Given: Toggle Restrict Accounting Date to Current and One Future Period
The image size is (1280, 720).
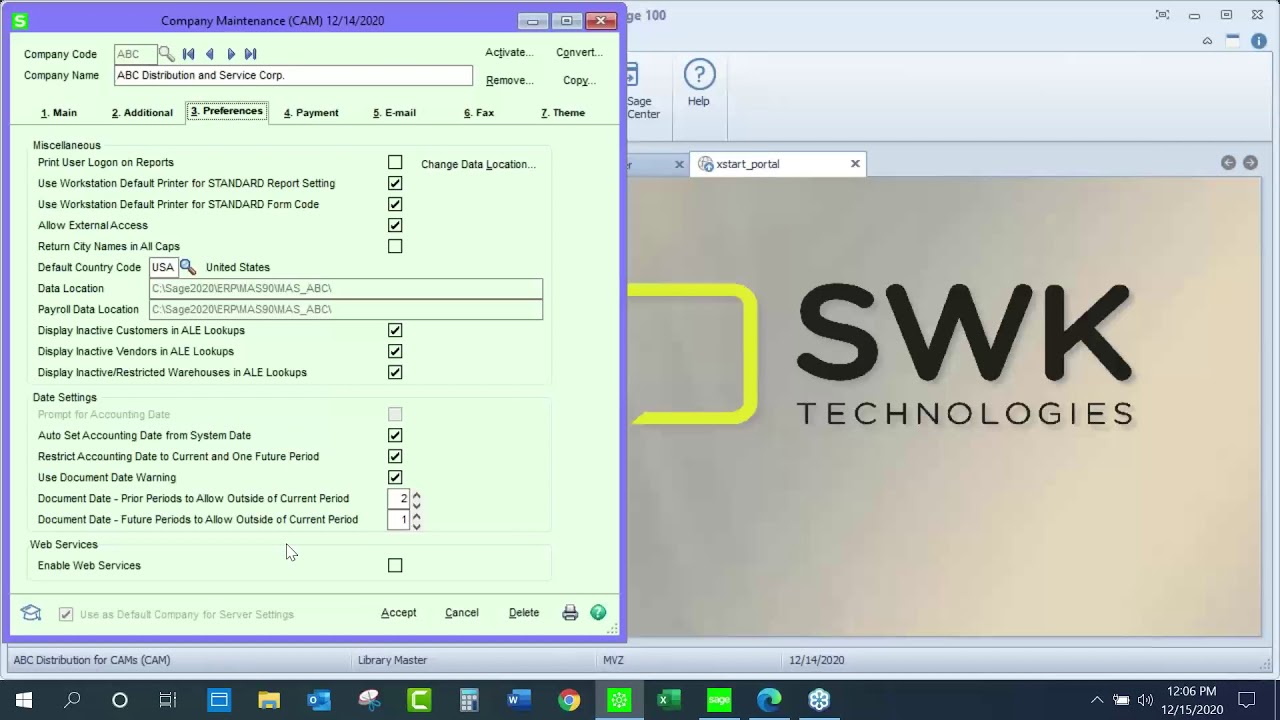Looking at the screenshot, I should 395,456.
